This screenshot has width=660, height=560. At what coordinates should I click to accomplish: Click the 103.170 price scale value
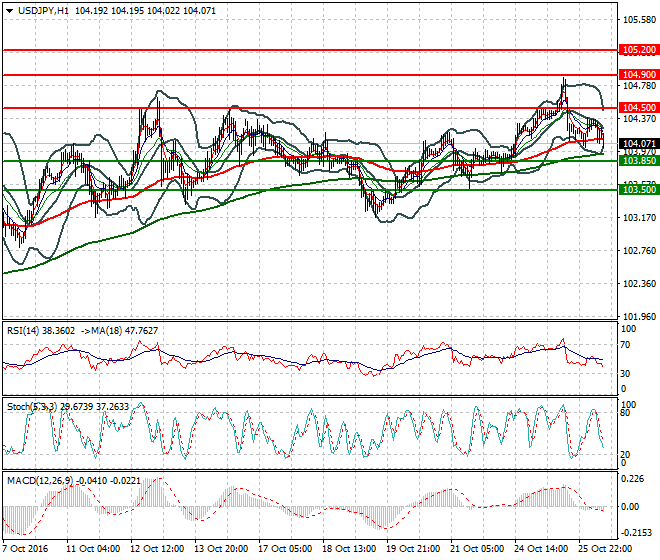639,218
